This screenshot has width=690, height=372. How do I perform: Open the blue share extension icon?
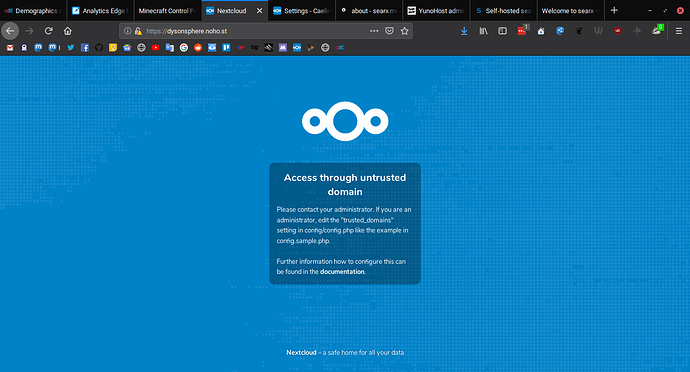(x=560, y=31)
